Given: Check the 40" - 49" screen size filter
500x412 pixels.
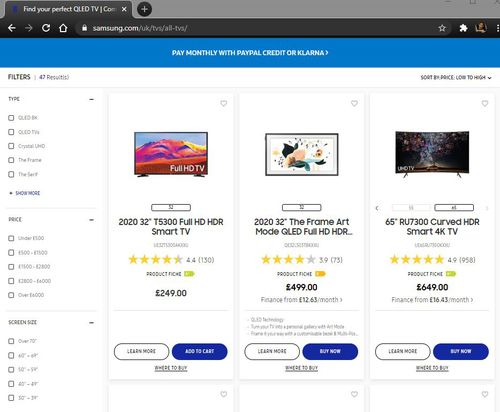Looking at the screenshot, I should point(11,384).
